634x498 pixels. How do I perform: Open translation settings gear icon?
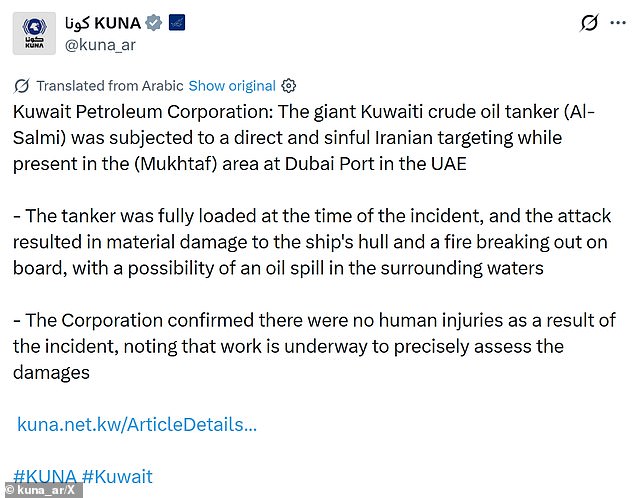coord(289,85)
